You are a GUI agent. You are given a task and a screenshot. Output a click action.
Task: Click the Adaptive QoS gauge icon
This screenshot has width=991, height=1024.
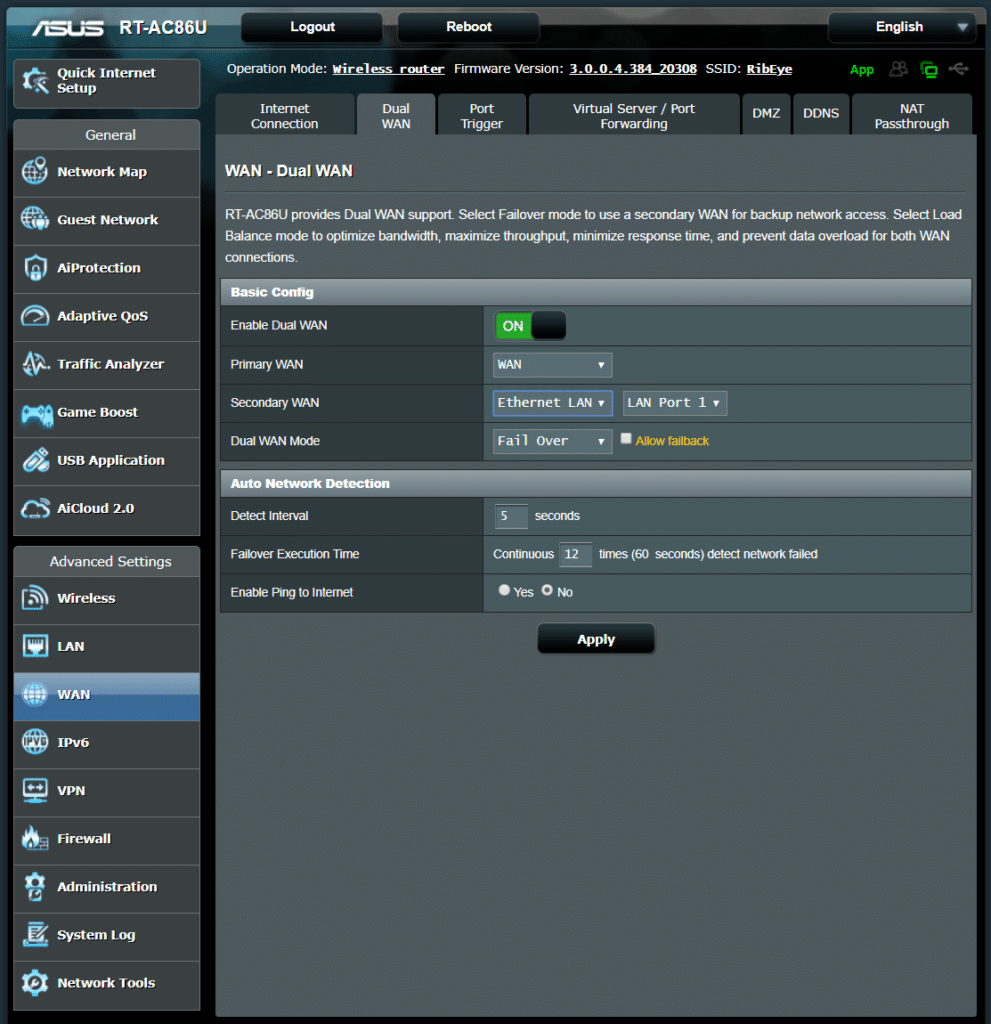pos(35,316)
